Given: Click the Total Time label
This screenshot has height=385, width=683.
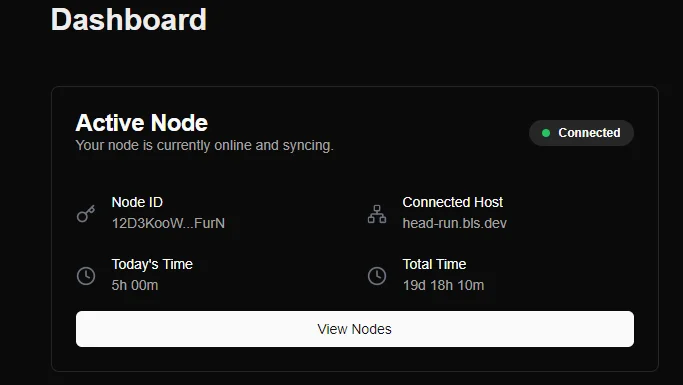Looking at the screenshot, I should [434, 264].
